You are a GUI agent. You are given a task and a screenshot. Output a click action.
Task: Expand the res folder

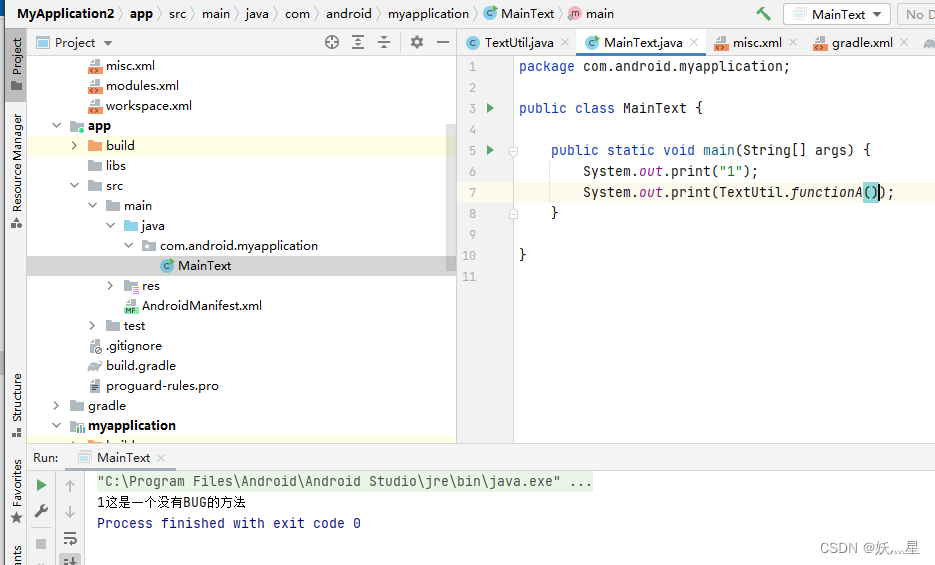click(110, 285)
